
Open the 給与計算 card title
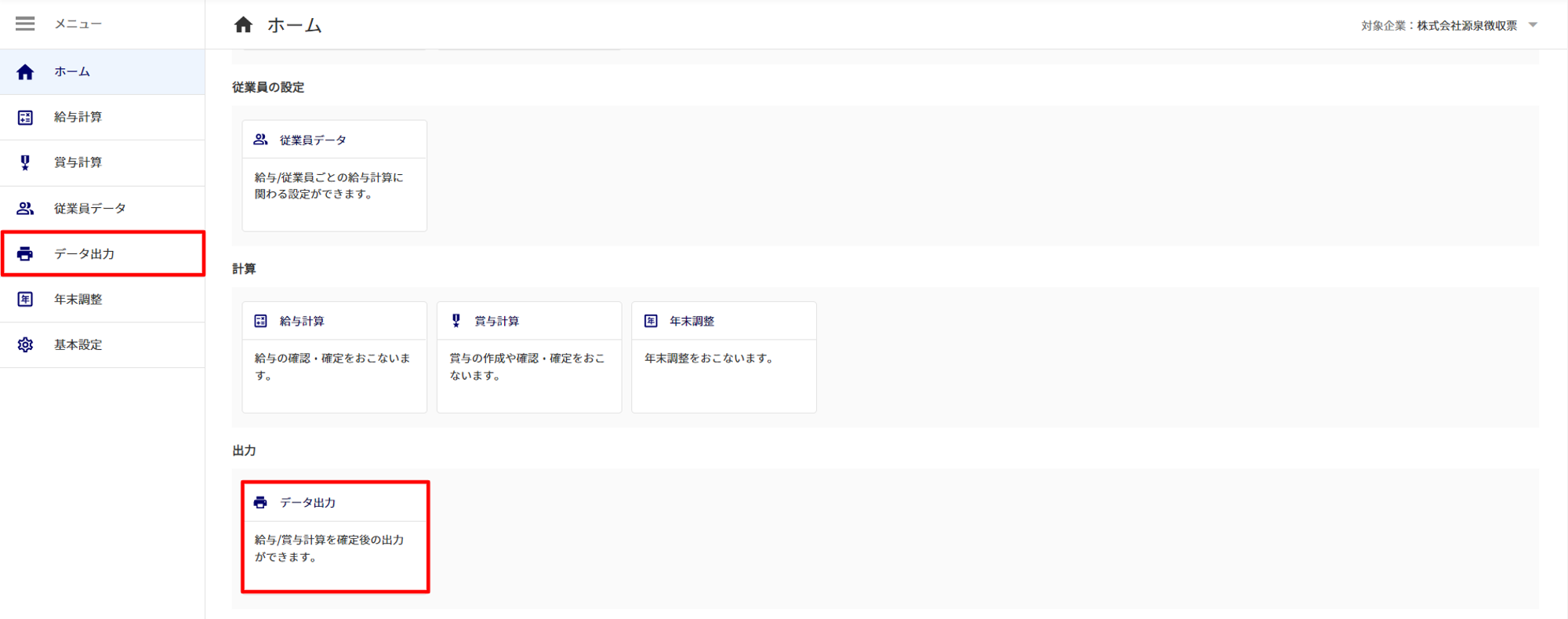coord(302,322)
